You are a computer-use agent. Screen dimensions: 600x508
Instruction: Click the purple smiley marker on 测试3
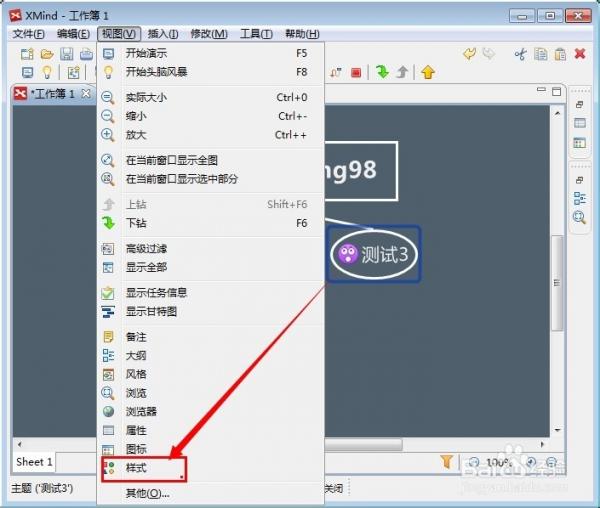[348, 254]
